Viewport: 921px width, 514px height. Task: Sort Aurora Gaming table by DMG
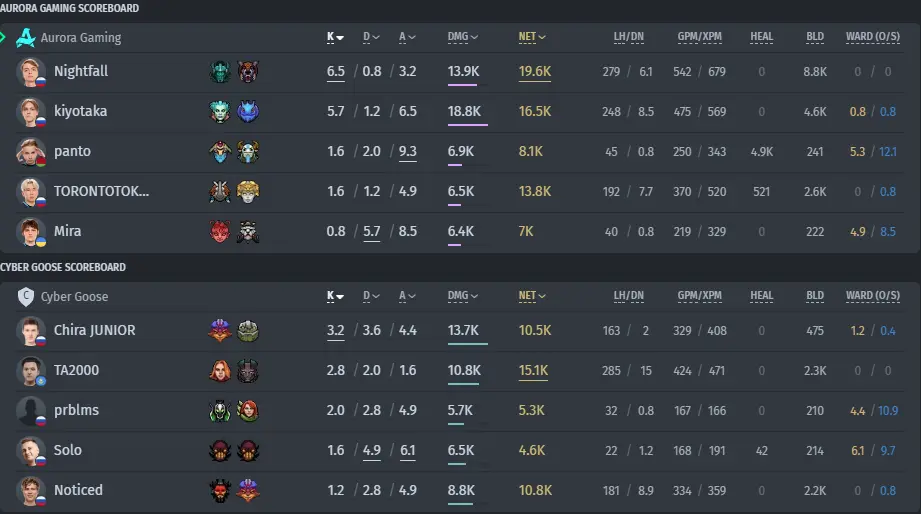pyautogui.click(x=463, y=37)
